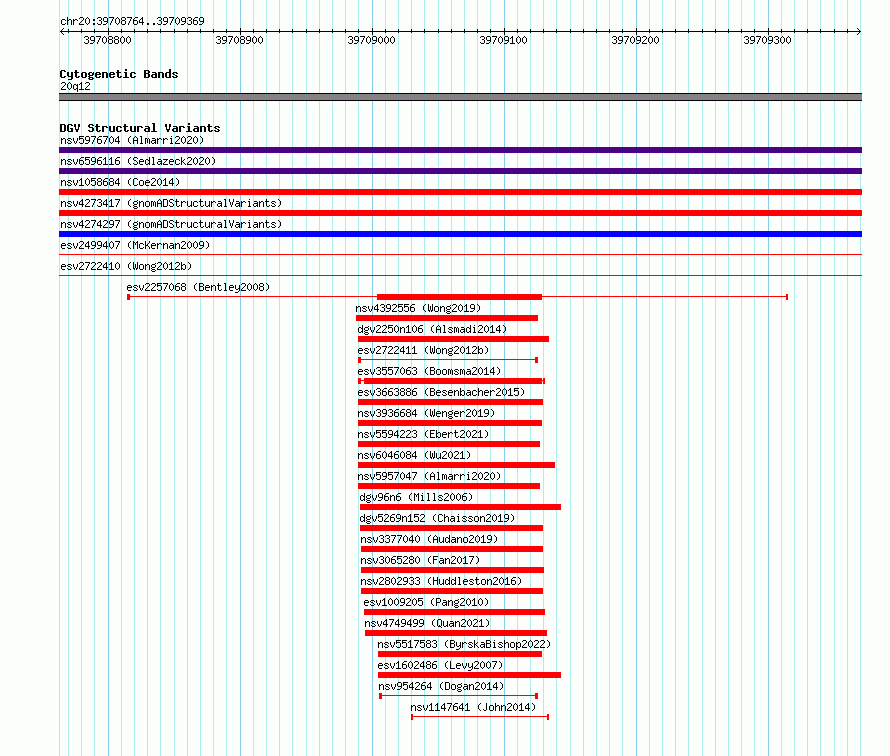Click the 39708800 ruler position
Image resolution: width=890 pixels, height=756 pixels.
tap(107, 40)
